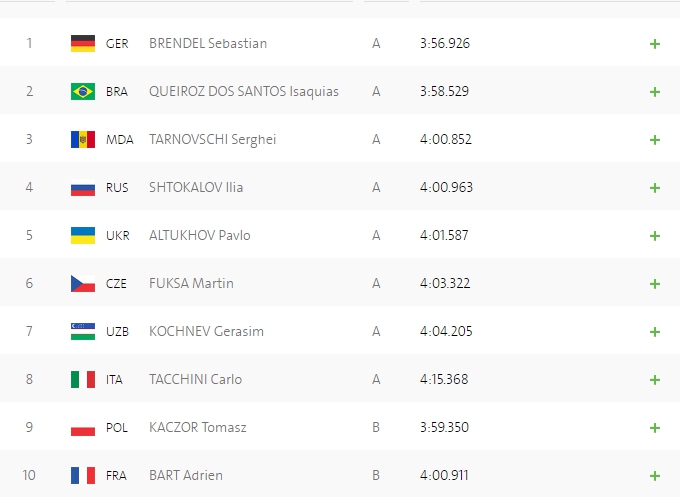
Task: Click the Ukraine flag icon
Action: (82, 235)
